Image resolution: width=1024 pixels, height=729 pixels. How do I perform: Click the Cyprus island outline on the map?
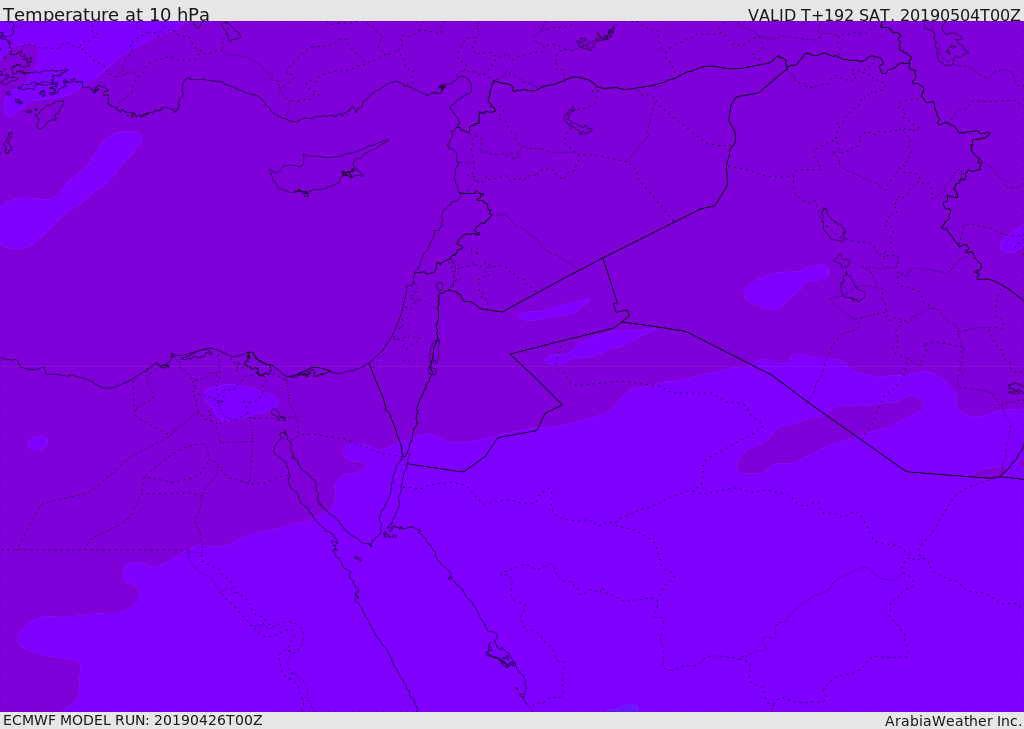coord(328,168)
